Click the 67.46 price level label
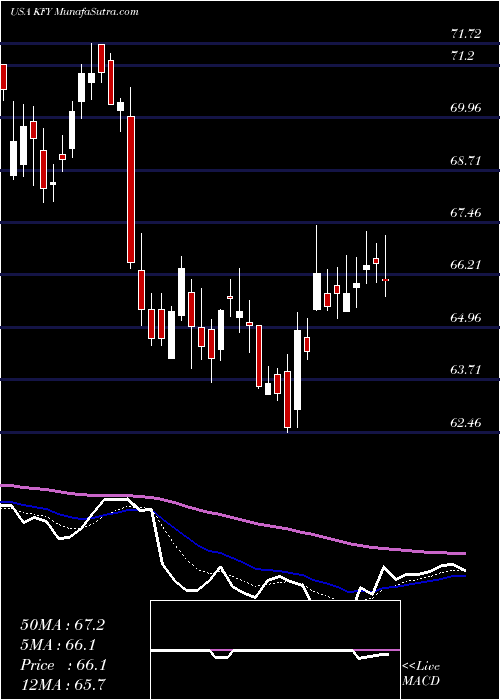 tap(466, 212)
